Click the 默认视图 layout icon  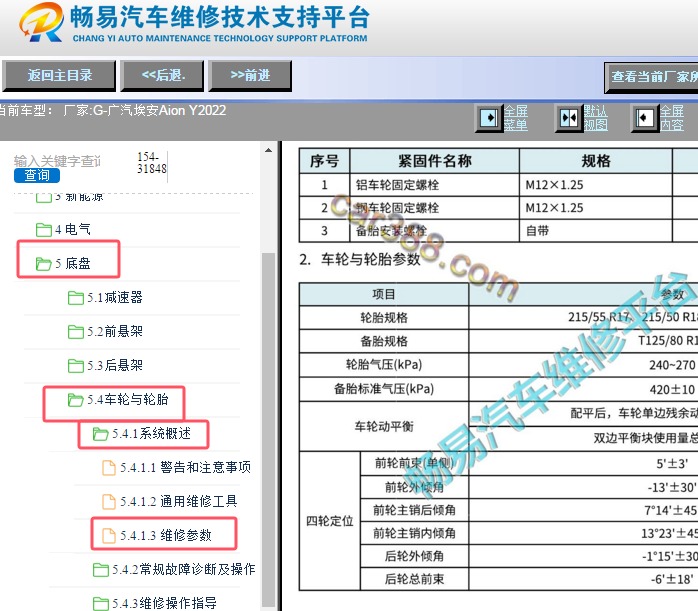(x=569, y=118)
